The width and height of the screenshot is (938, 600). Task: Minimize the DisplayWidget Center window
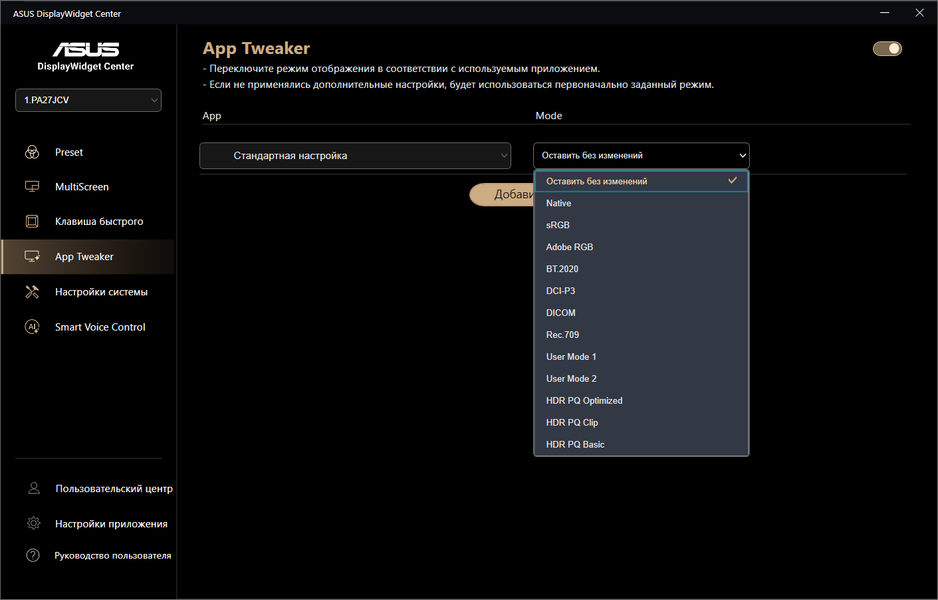(885, 13)
